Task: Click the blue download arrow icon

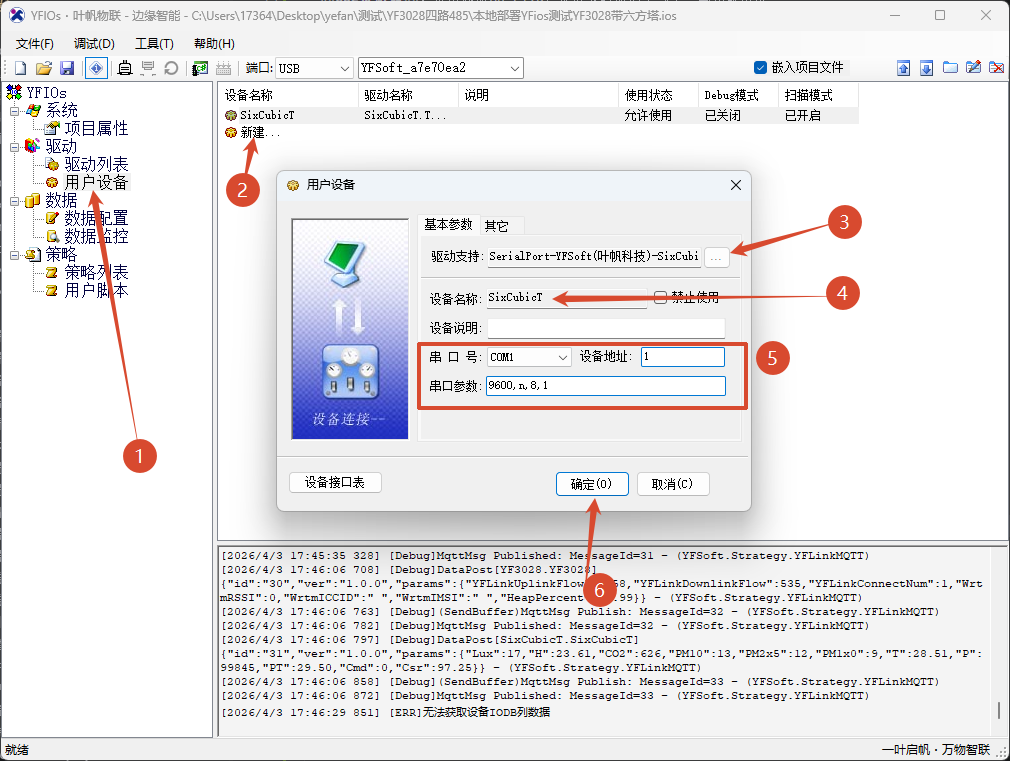Action: click(x=926, y=68)
